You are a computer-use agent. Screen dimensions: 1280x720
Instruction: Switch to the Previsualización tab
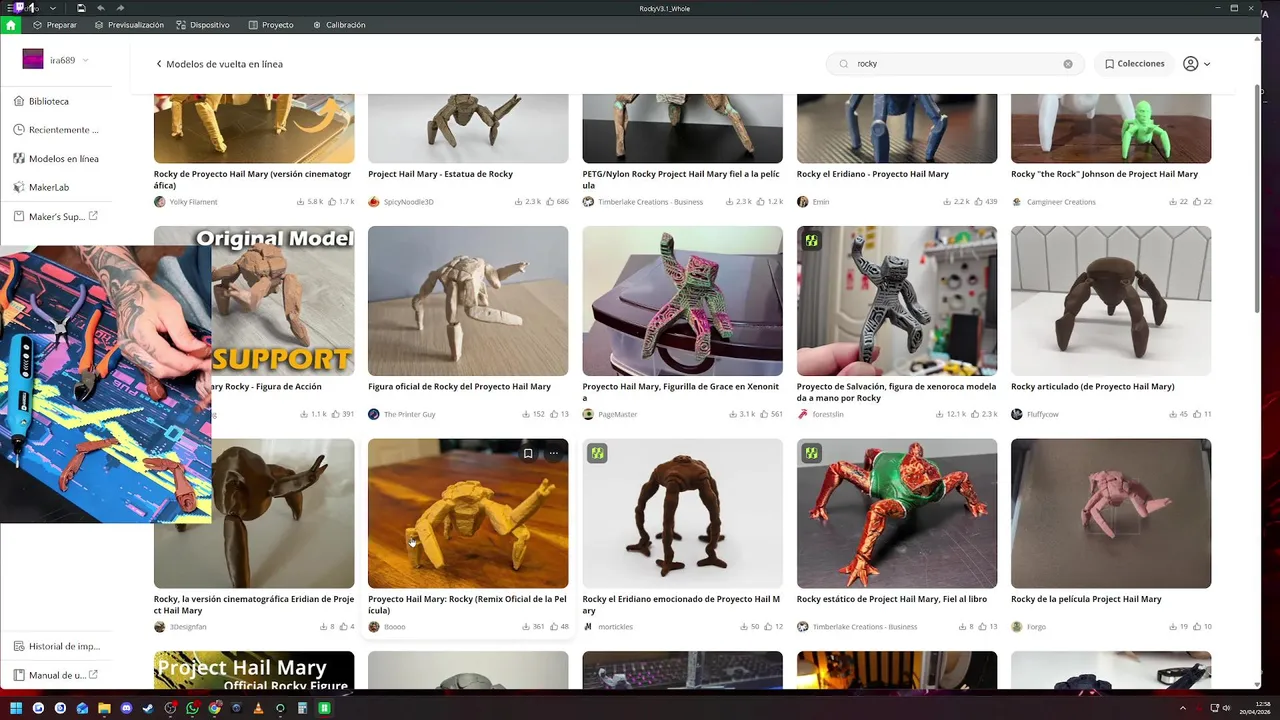(x=129, y=25)
